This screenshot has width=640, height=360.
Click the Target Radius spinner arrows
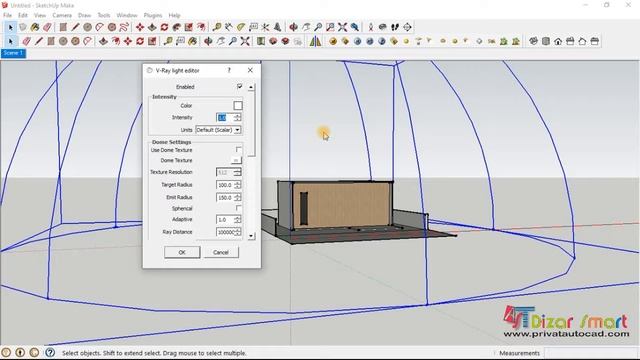click(238, 185)
